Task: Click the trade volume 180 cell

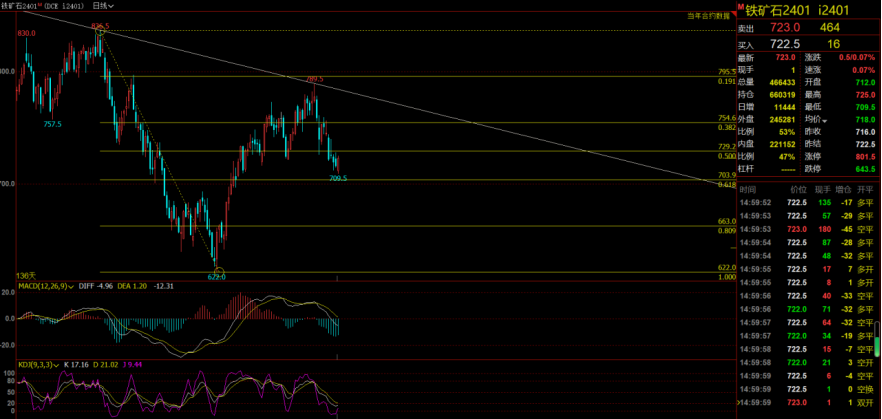Action: (824, 229)
